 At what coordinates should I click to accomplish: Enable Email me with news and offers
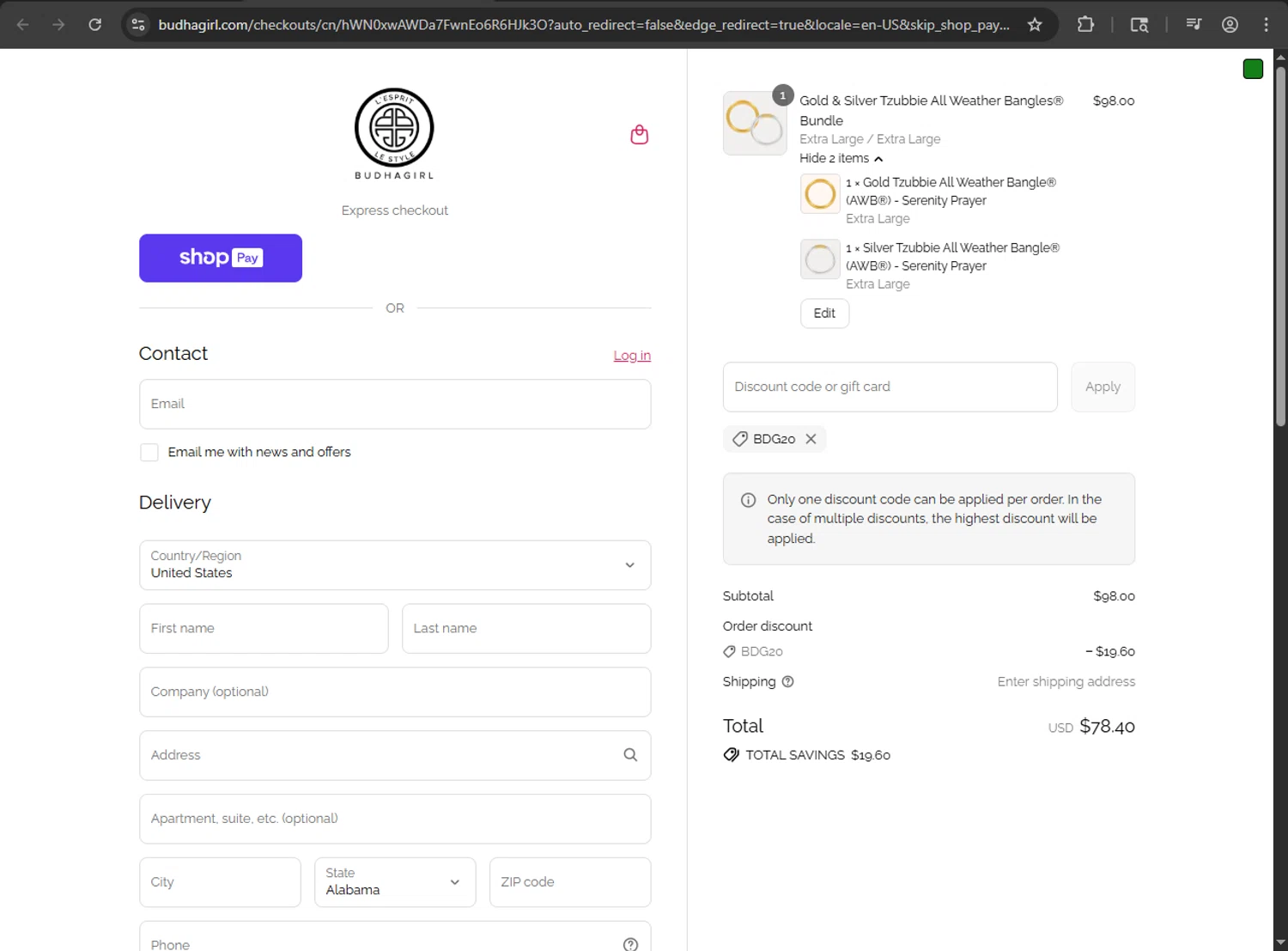click(x=149, y=453)
